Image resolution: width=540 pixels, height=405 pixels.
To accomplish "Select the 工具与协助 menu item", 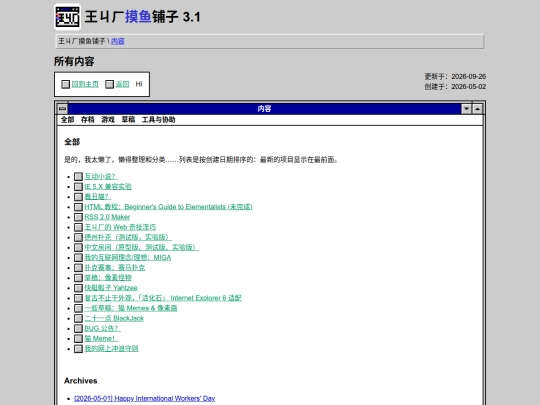I will tap(158, 120).
